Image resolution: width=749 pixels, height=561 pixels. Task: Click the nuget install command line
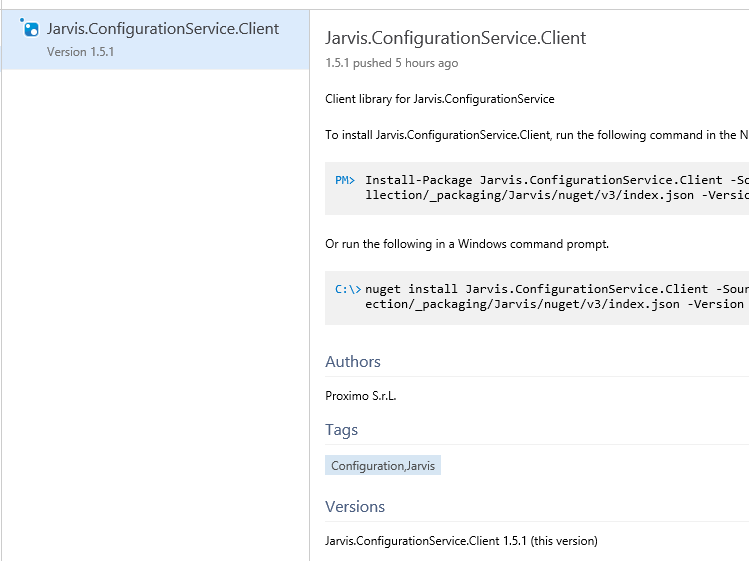coord(556,289)
